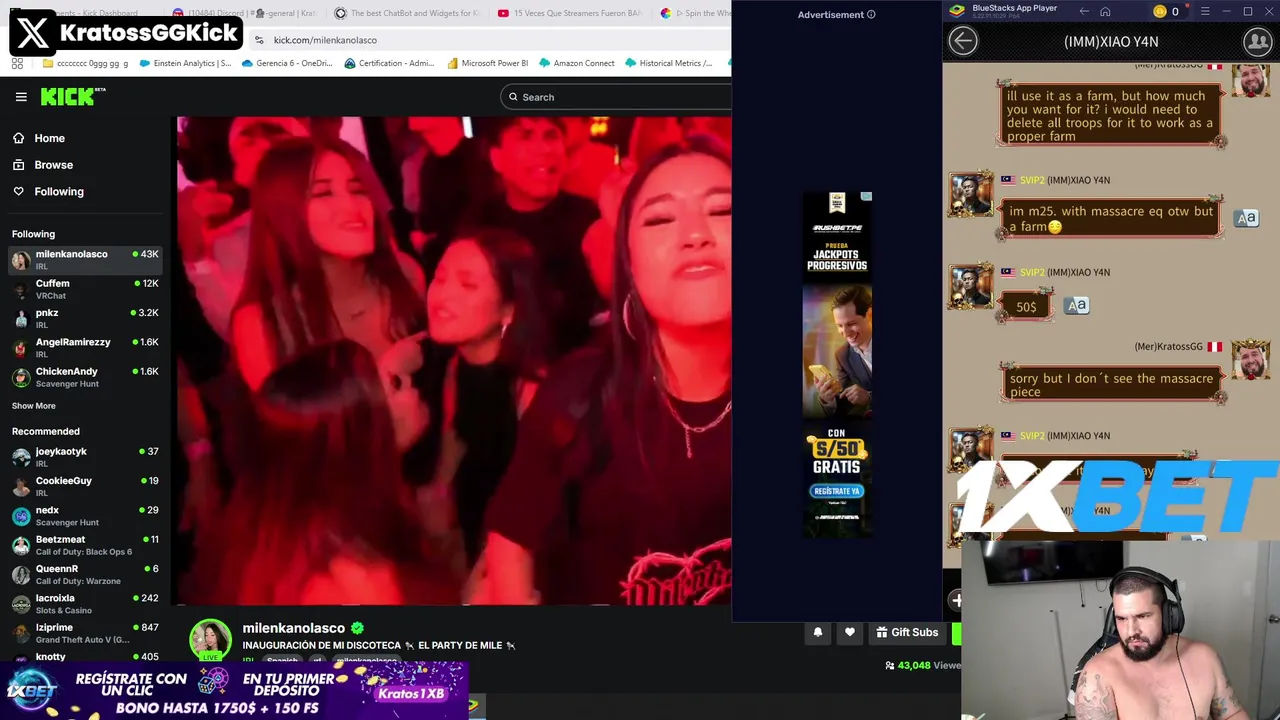Open the browser apps grid in the bookmarks bar

tap(17, 63)
